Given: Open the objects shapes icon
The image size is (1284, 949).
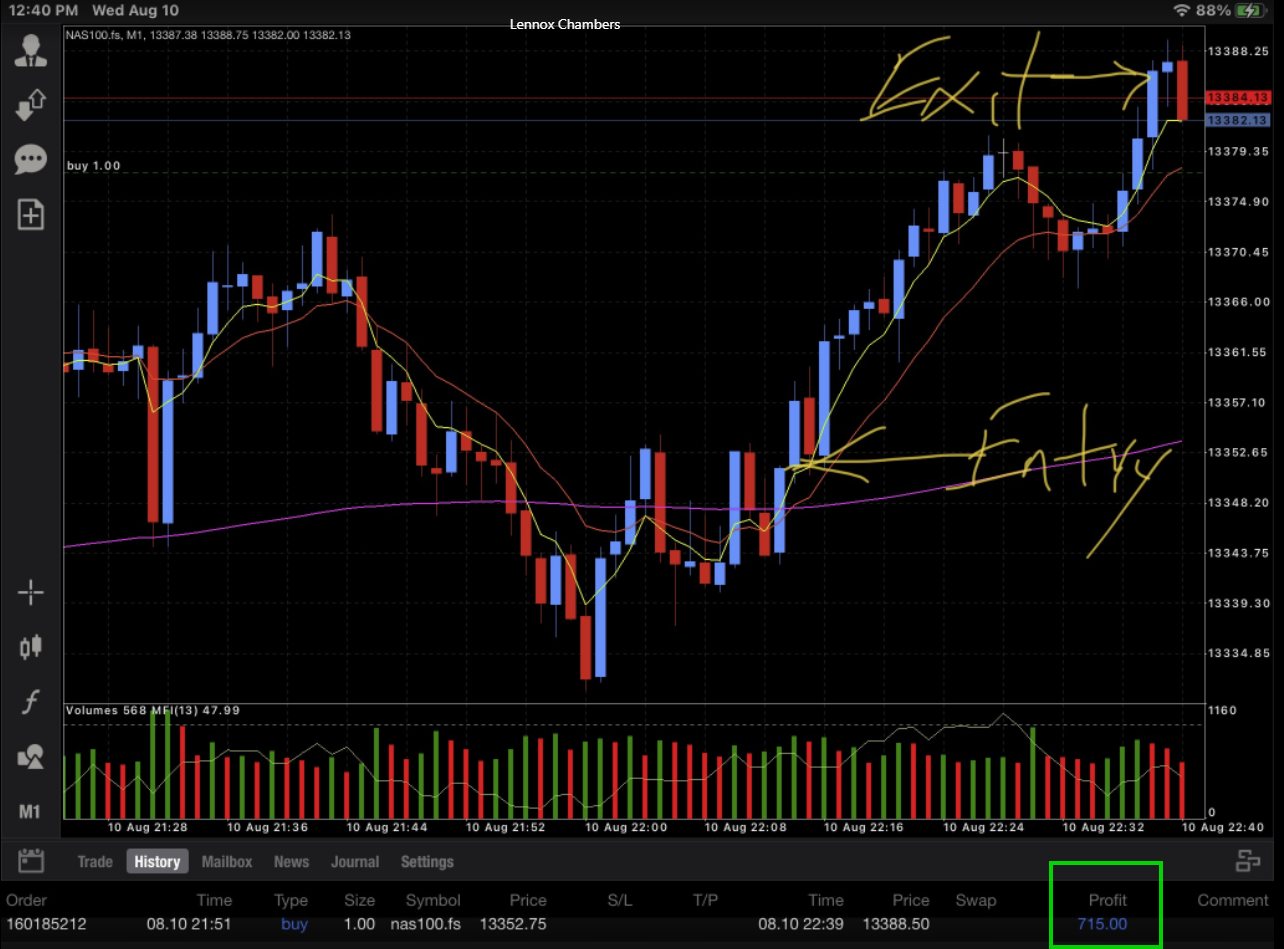Looking at the screenshot, I should tap(31, 756).
